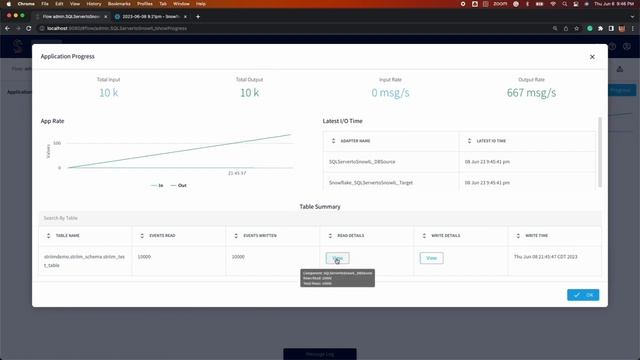Open the History menu

[93, 4]
